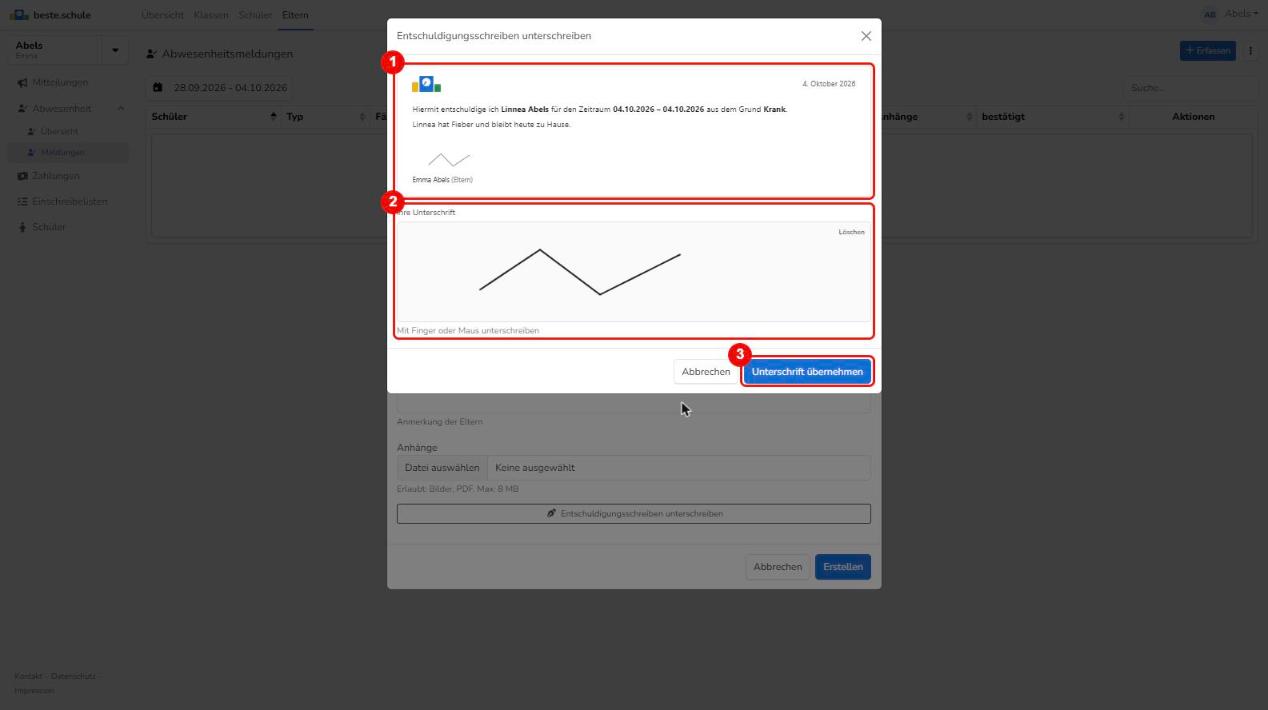Click Abbrechen in the signature dialog

(x=706, y=372)
